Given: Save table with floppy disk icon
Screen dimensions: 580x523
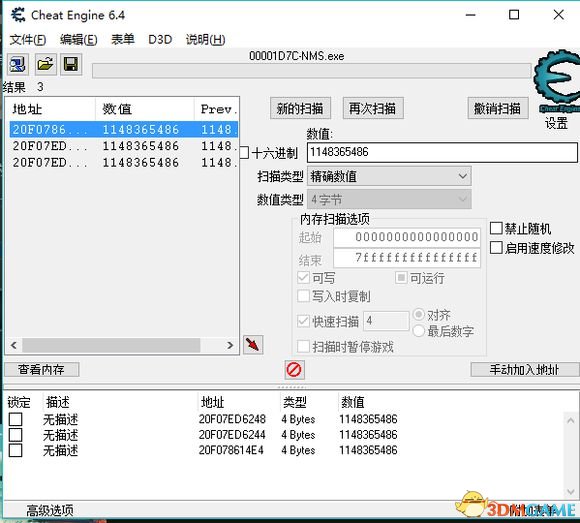Looking at the screenshot, I should point(71,65).
